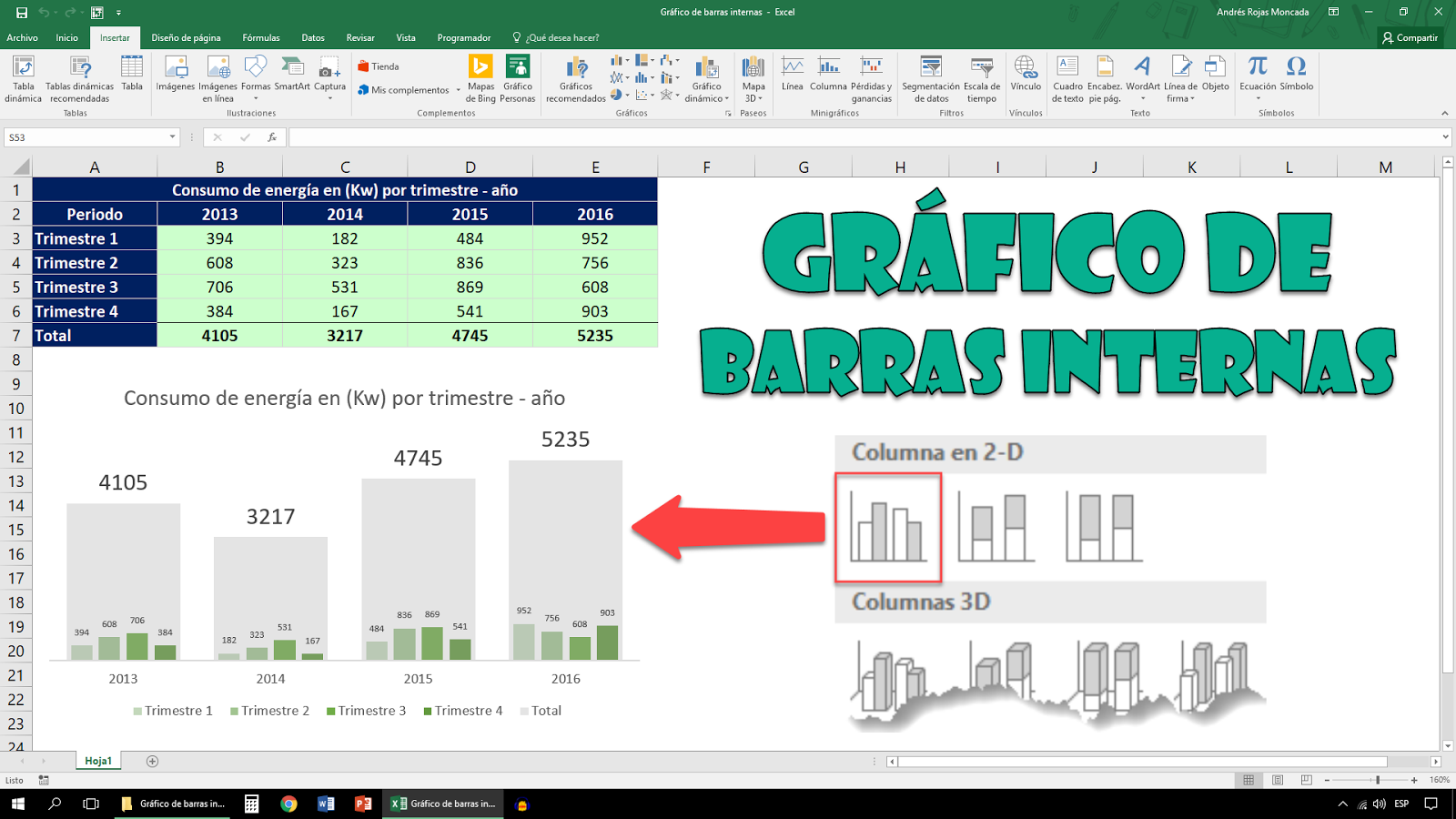Switch to the Fórmulas ribbon tab
1456x819 pixels.
[260, 37]
